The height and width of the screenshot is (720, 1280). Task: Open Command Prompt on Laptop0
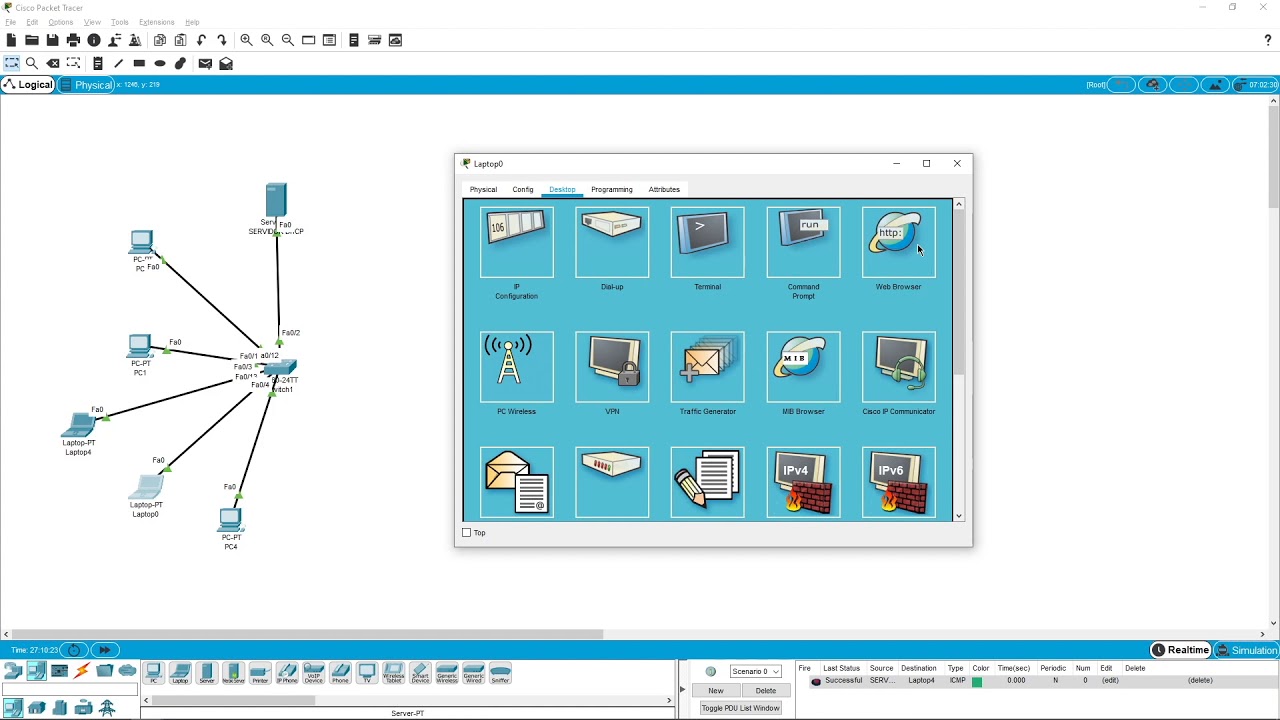[x=803, y=242]
